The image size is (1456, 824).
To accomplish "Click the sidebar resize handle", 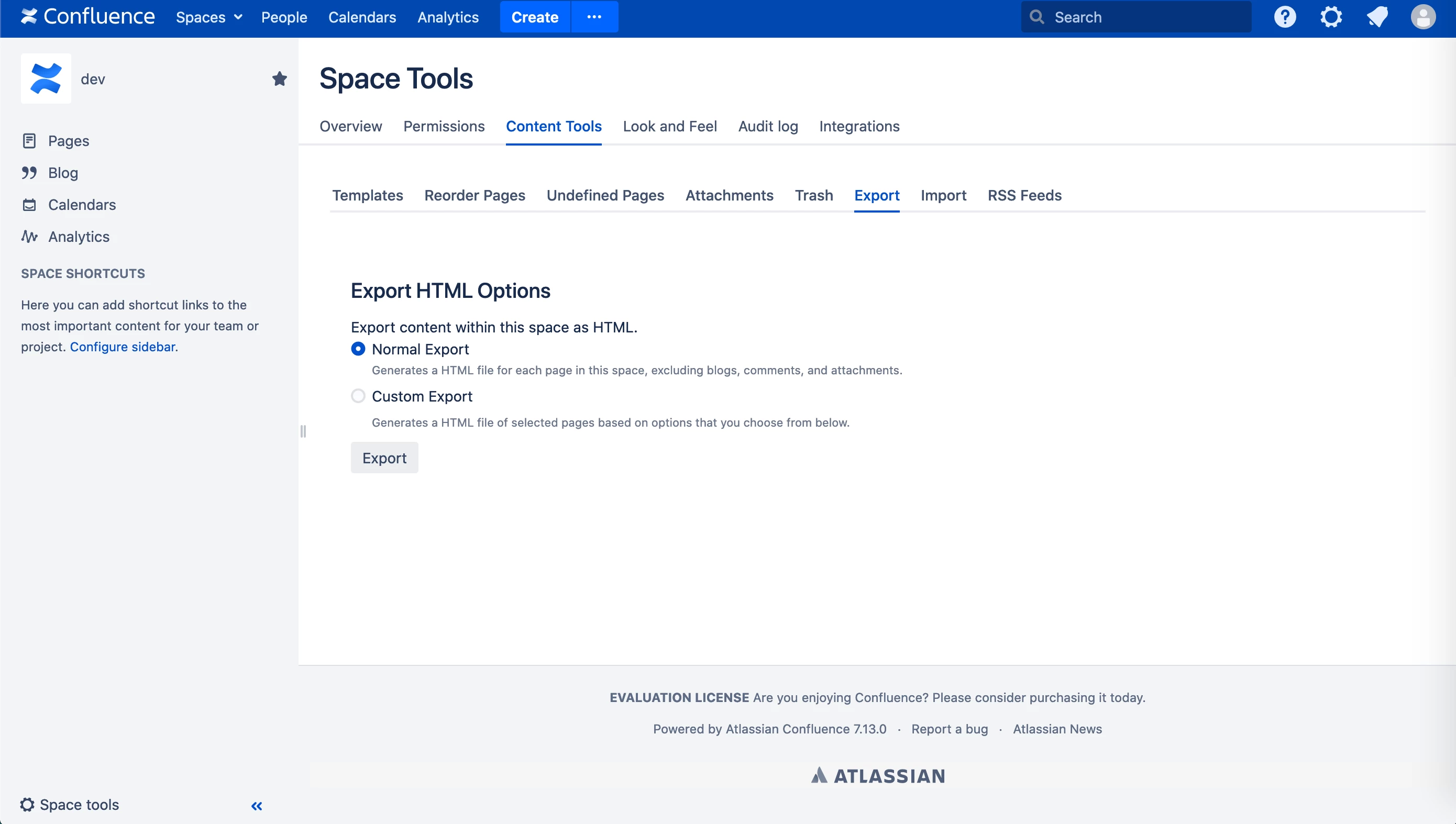I will [303, 431].
